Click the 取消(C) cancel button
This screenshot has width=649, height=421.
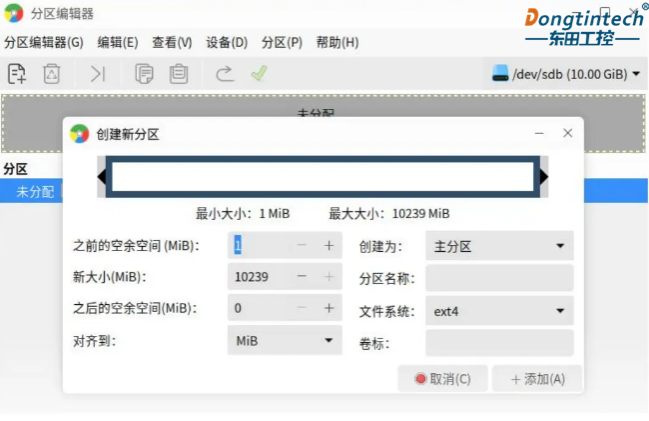(x=442, y=379)
